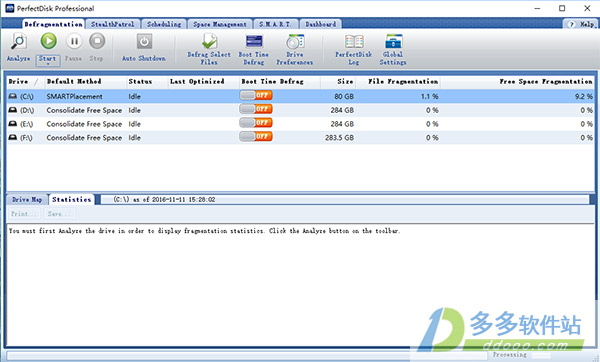Click the Analyze magnifier icon
600x362 pixels.
point(18,41)
